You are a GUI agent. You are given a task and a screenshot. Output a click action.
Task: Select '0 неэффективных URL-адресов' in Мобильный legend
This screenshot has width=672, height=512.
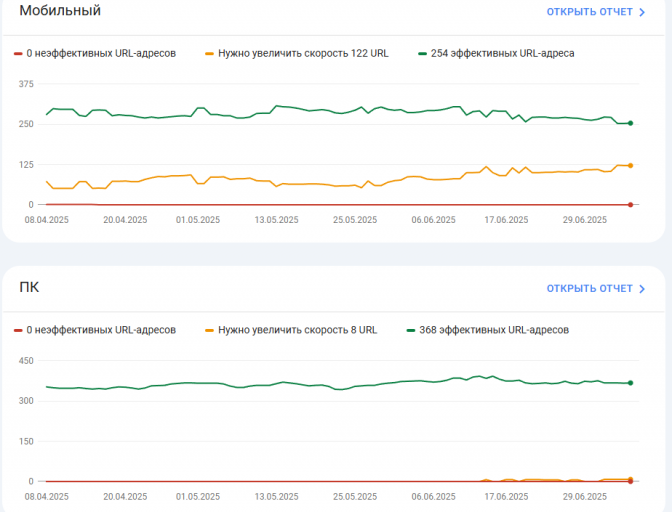[x=101, y=54]
